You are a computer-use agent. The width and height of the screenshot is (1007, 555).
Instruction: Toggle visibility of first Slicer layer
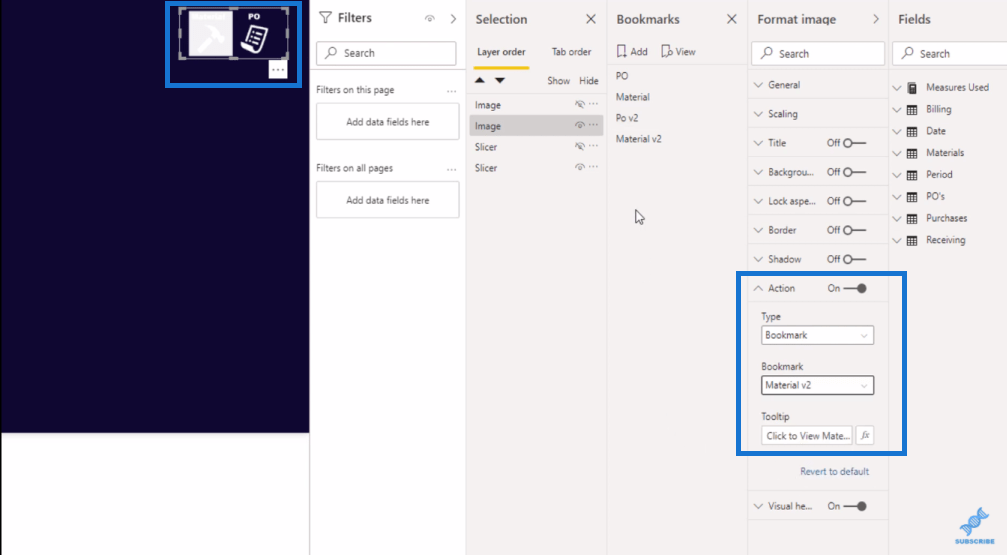point(579,146)
